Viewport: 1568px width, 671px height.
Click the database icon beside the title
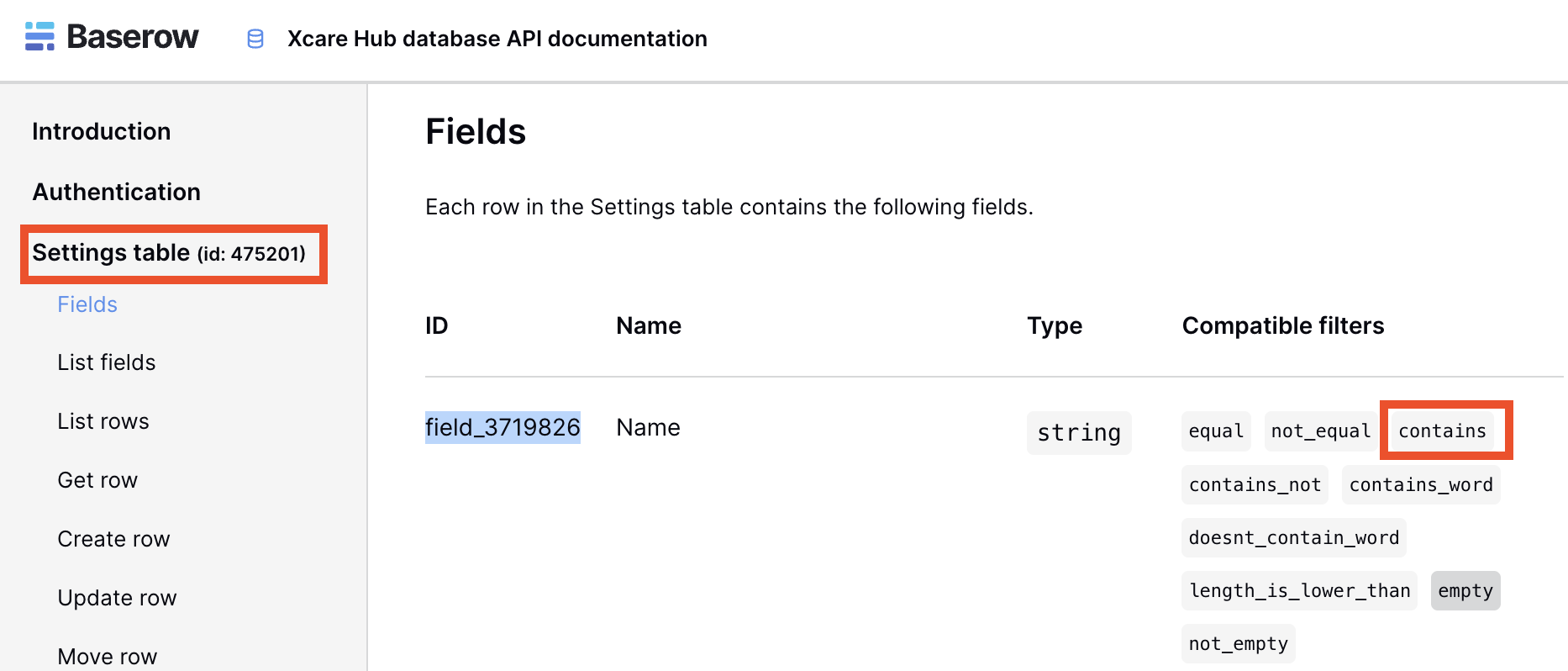pyautogui.click(x=255, y=39)
